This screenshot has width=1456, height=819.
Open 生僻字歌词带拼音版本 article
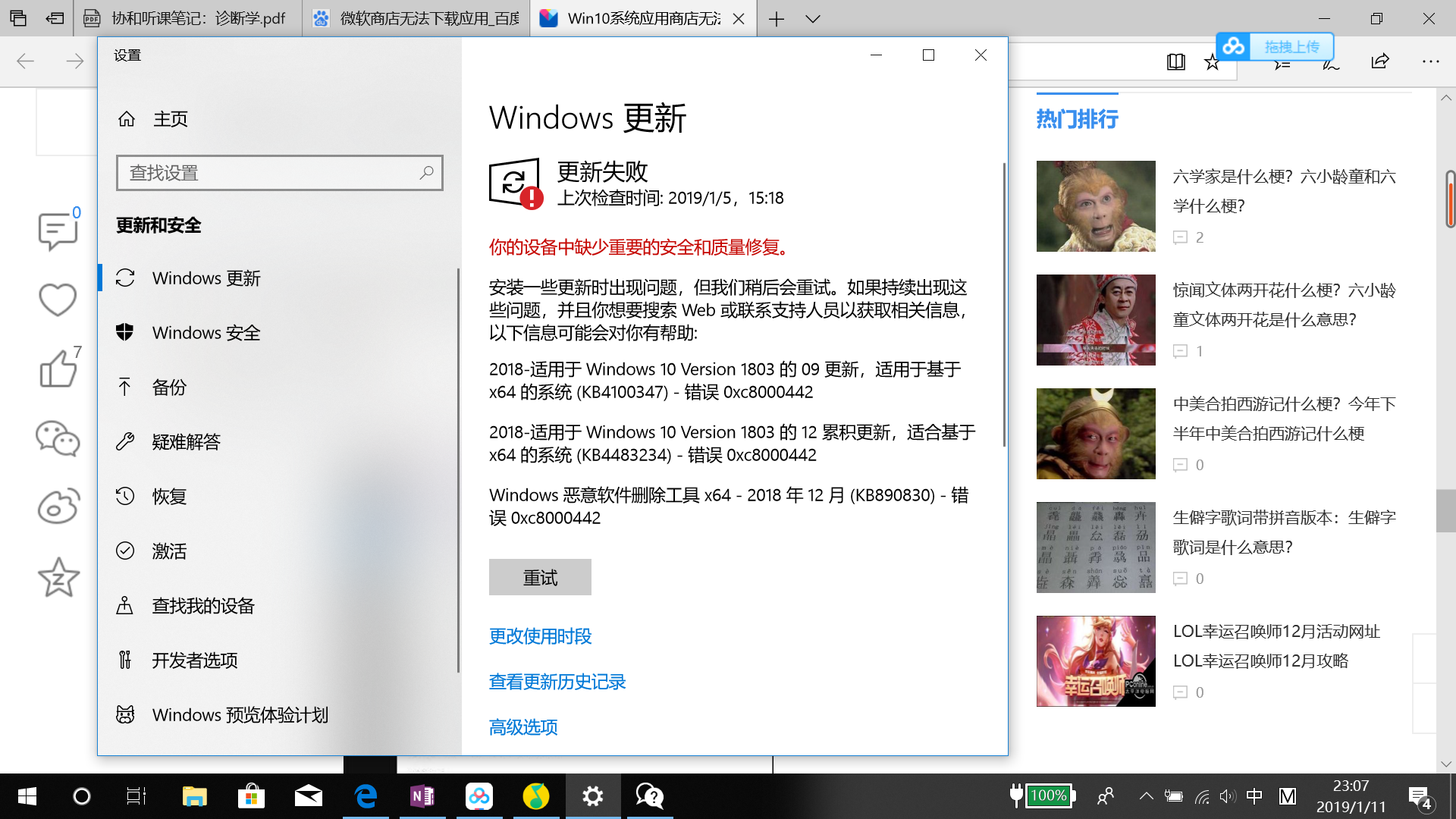coord(1284,532)
